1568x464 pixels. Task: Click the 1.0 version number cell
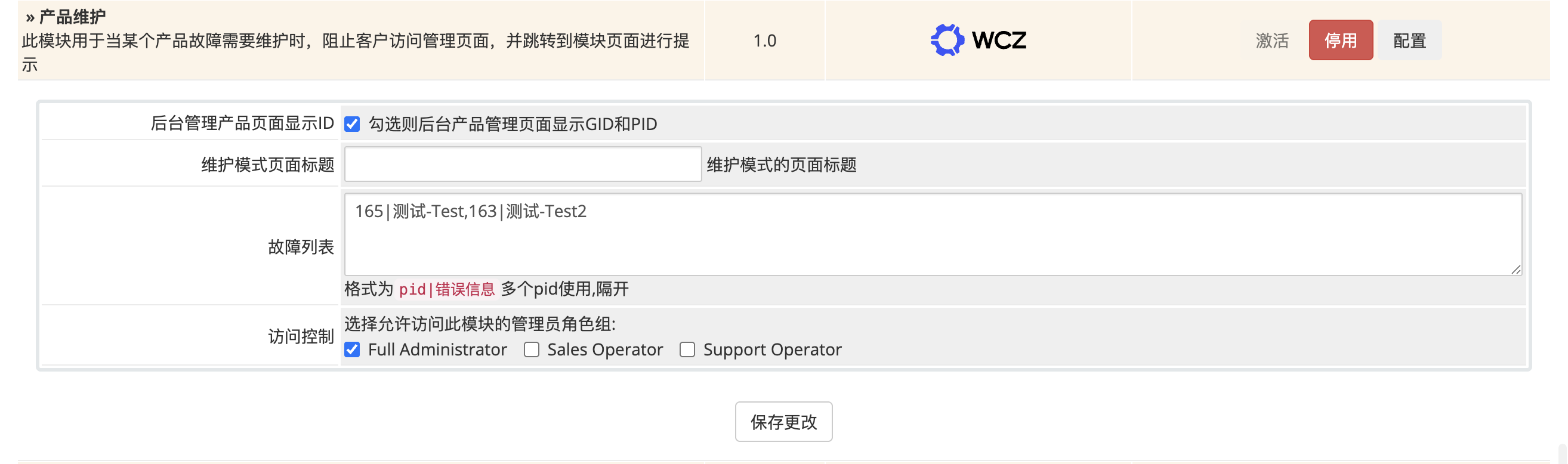tap(764, 40)
